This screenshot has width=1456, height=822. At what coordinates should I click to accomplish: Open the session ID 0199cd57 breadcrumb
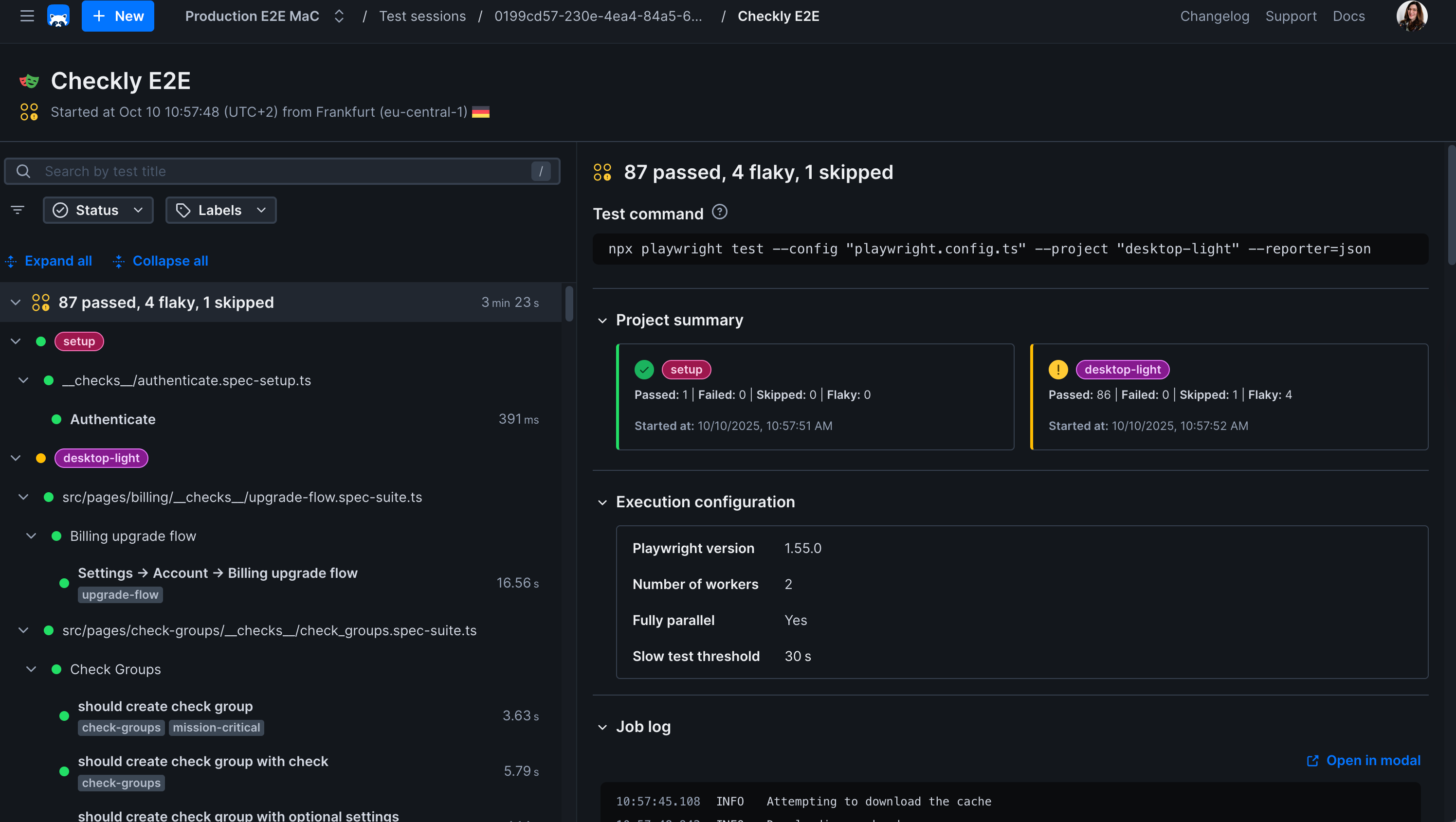(x=598, y=16)
